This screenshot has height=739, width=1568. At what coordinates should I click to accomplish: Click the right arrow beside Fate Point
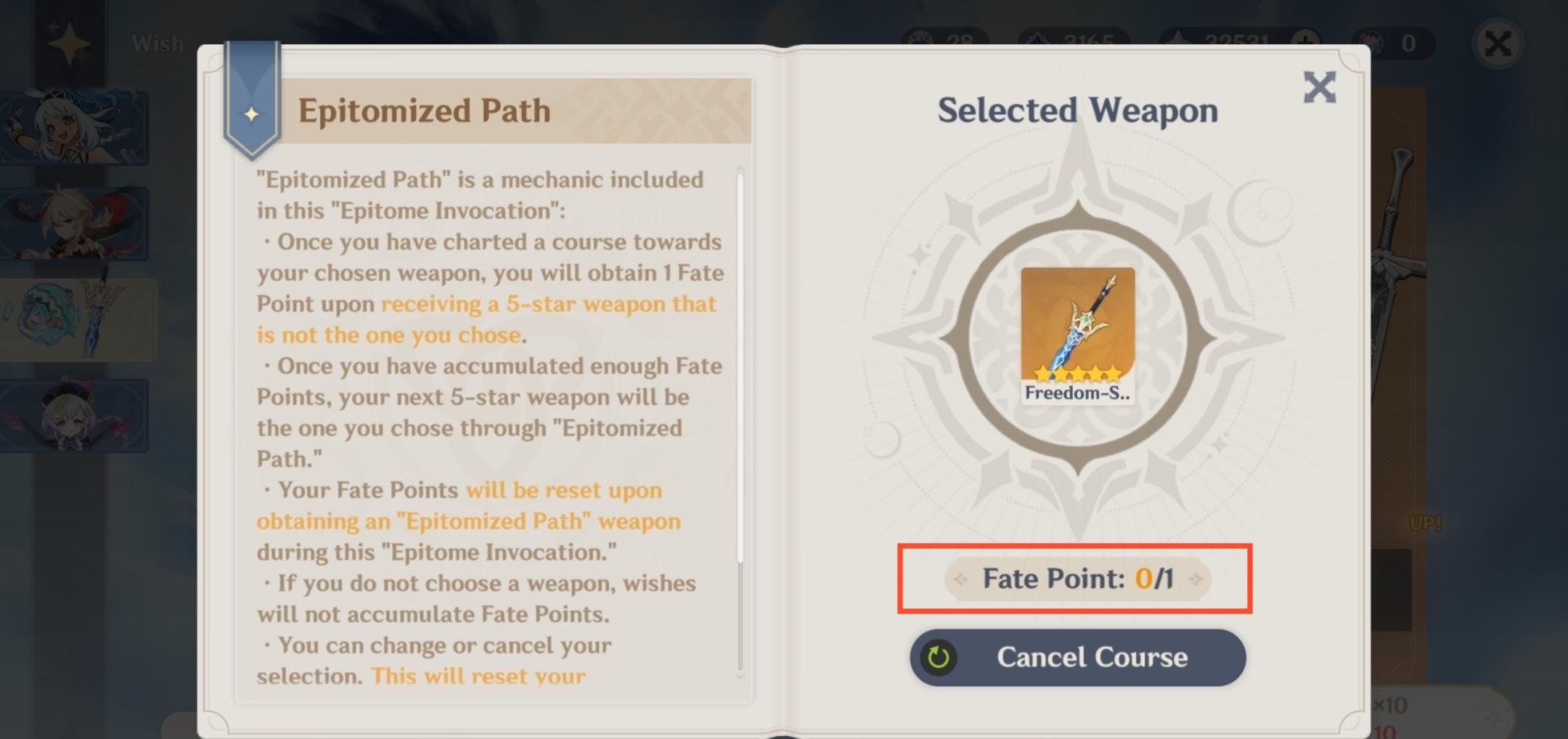(x=1196, y=579)
